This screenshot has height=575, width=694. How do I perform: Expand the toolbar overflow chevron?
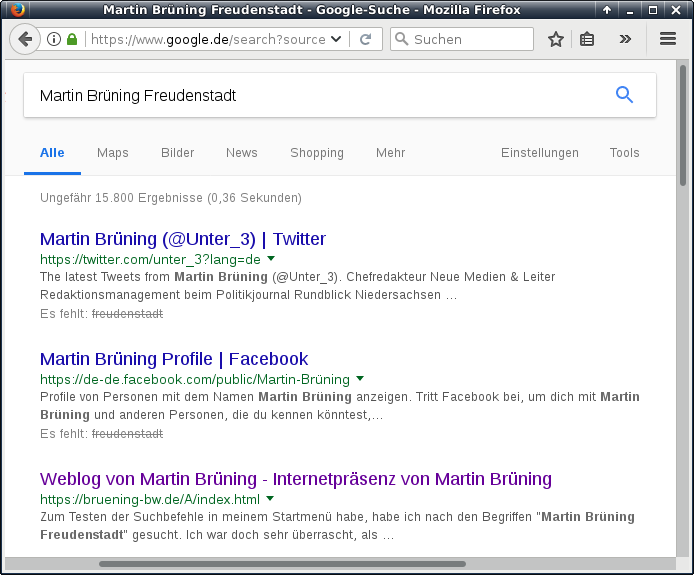pos(625,39)
